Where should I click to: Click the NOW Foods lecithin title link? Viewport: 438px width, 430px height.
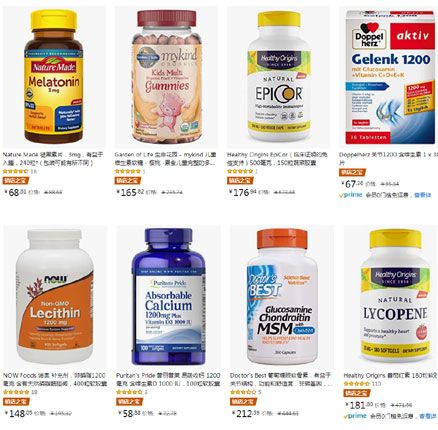[55, 379]
